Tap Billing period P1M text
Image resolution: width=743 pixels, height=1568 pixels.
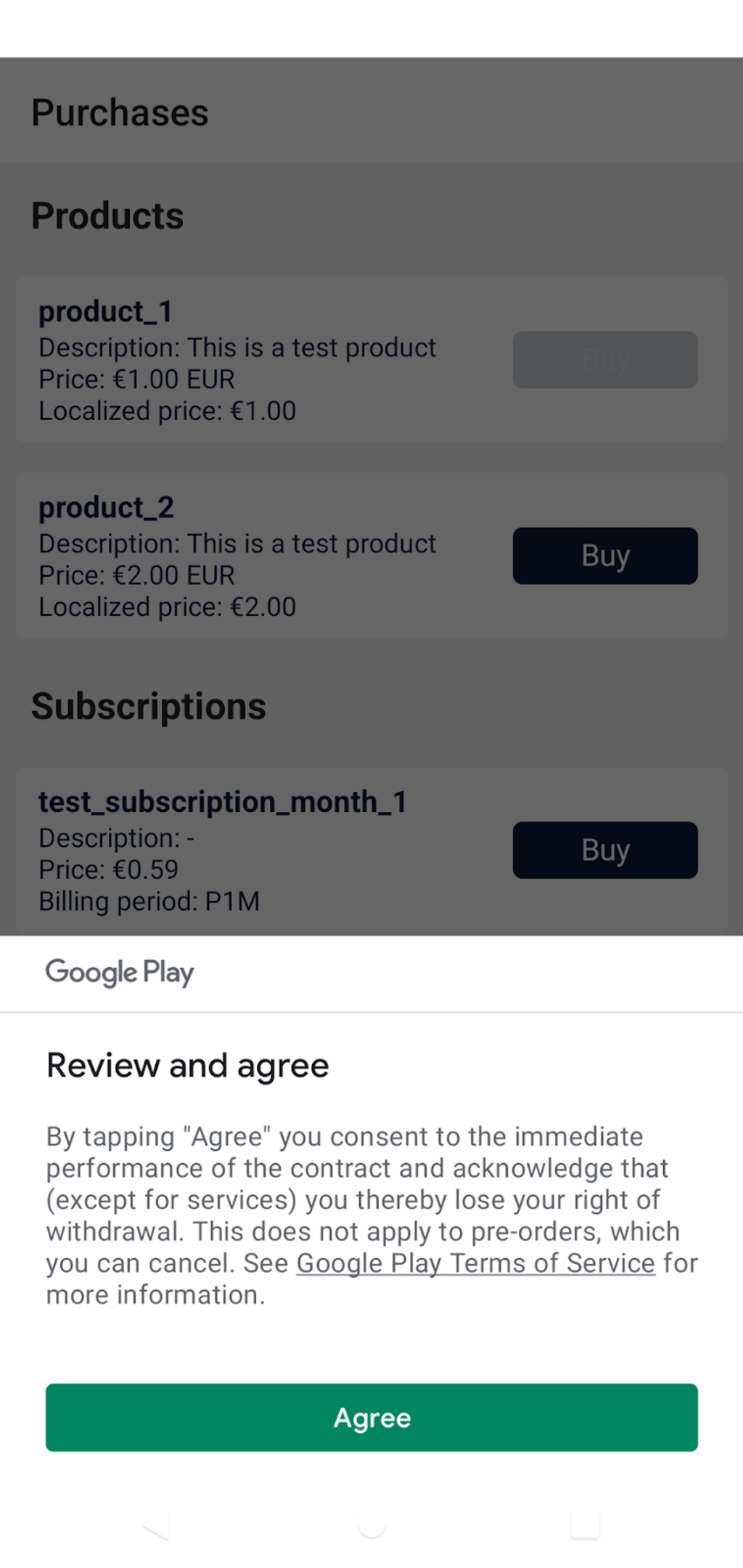[x=149, y=902]
